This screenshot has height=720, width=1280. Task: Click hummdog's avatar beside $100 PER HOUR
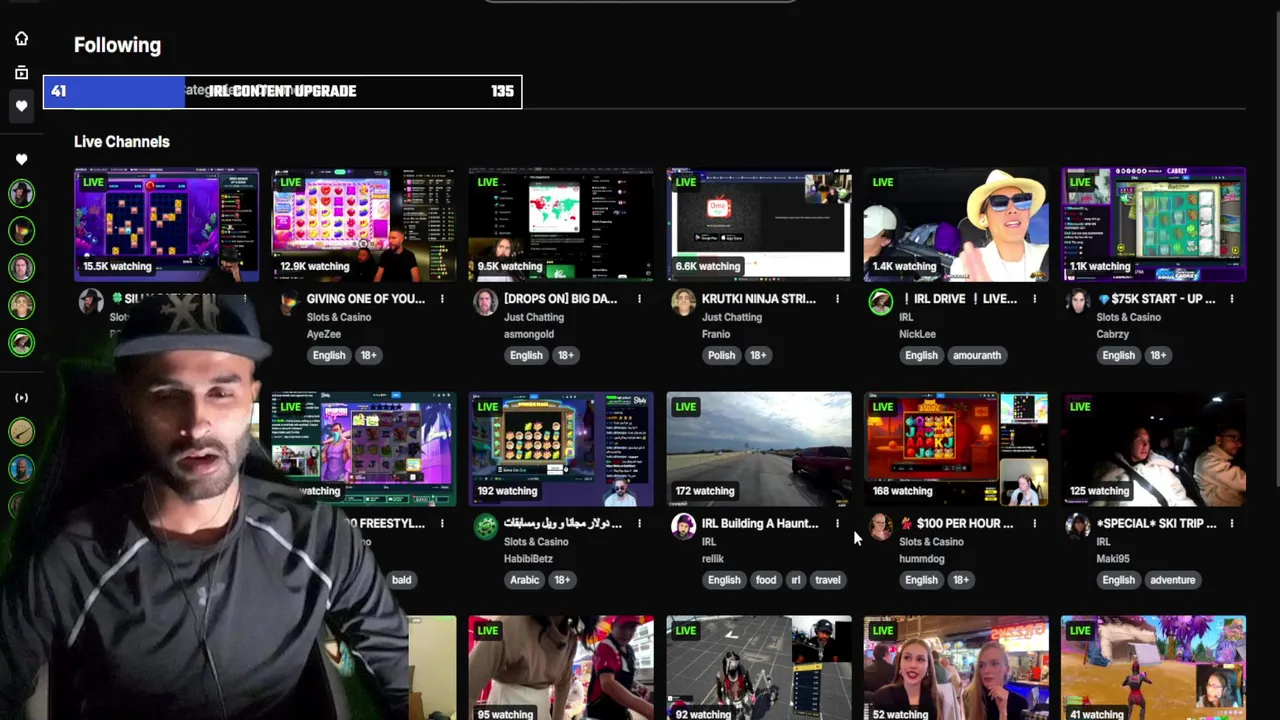880,526
